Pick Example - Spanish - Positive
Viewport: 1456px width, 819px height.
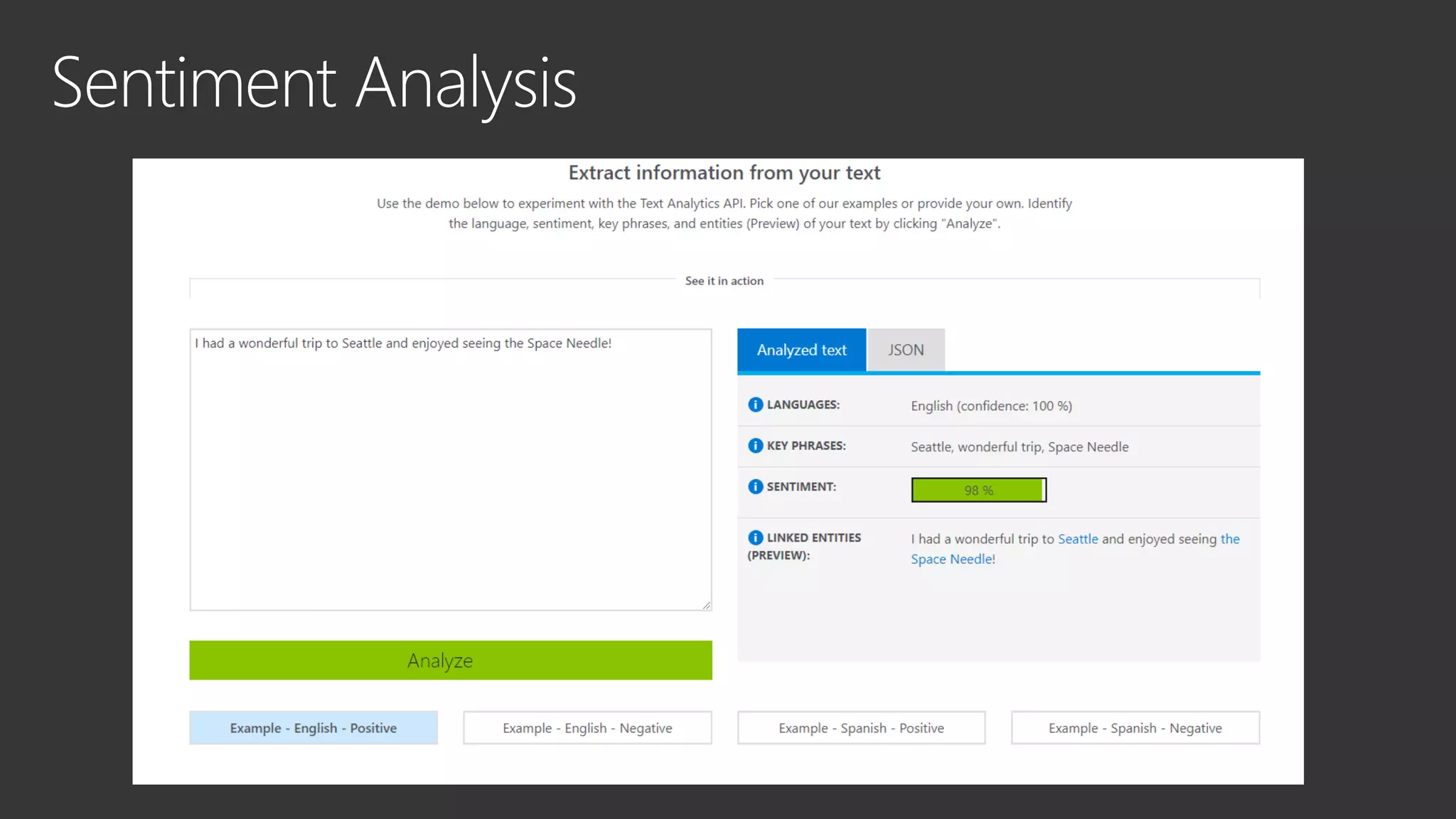pyautogui.click(x=861, y=728)
